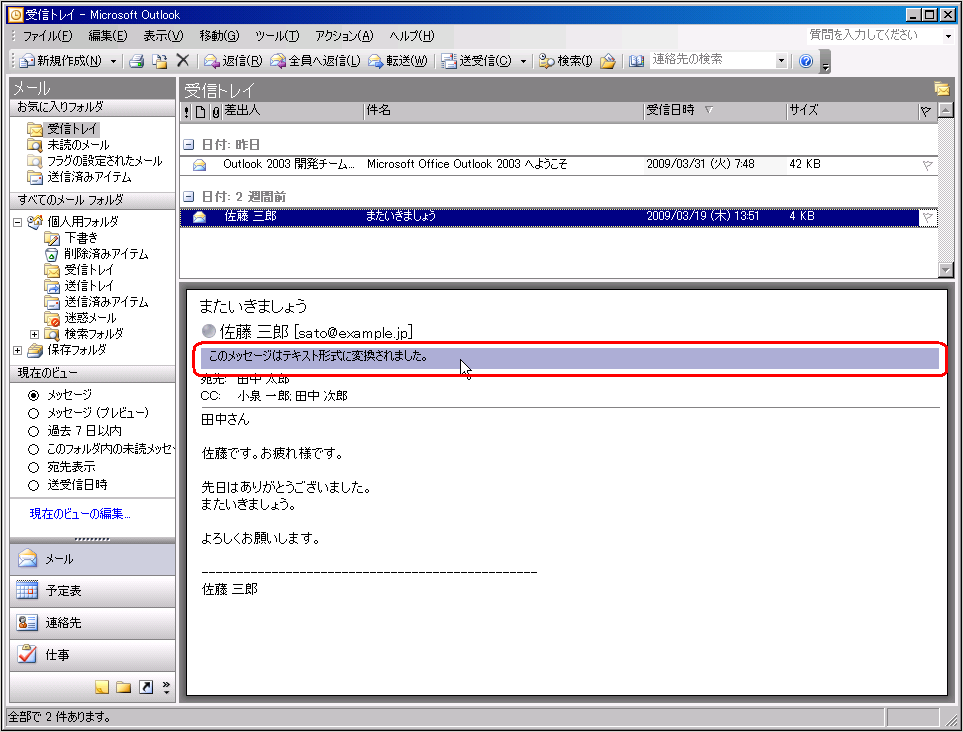Switch to the 予定表 calendar button
This screenshot has width=963, height=732.
(93, 591)
